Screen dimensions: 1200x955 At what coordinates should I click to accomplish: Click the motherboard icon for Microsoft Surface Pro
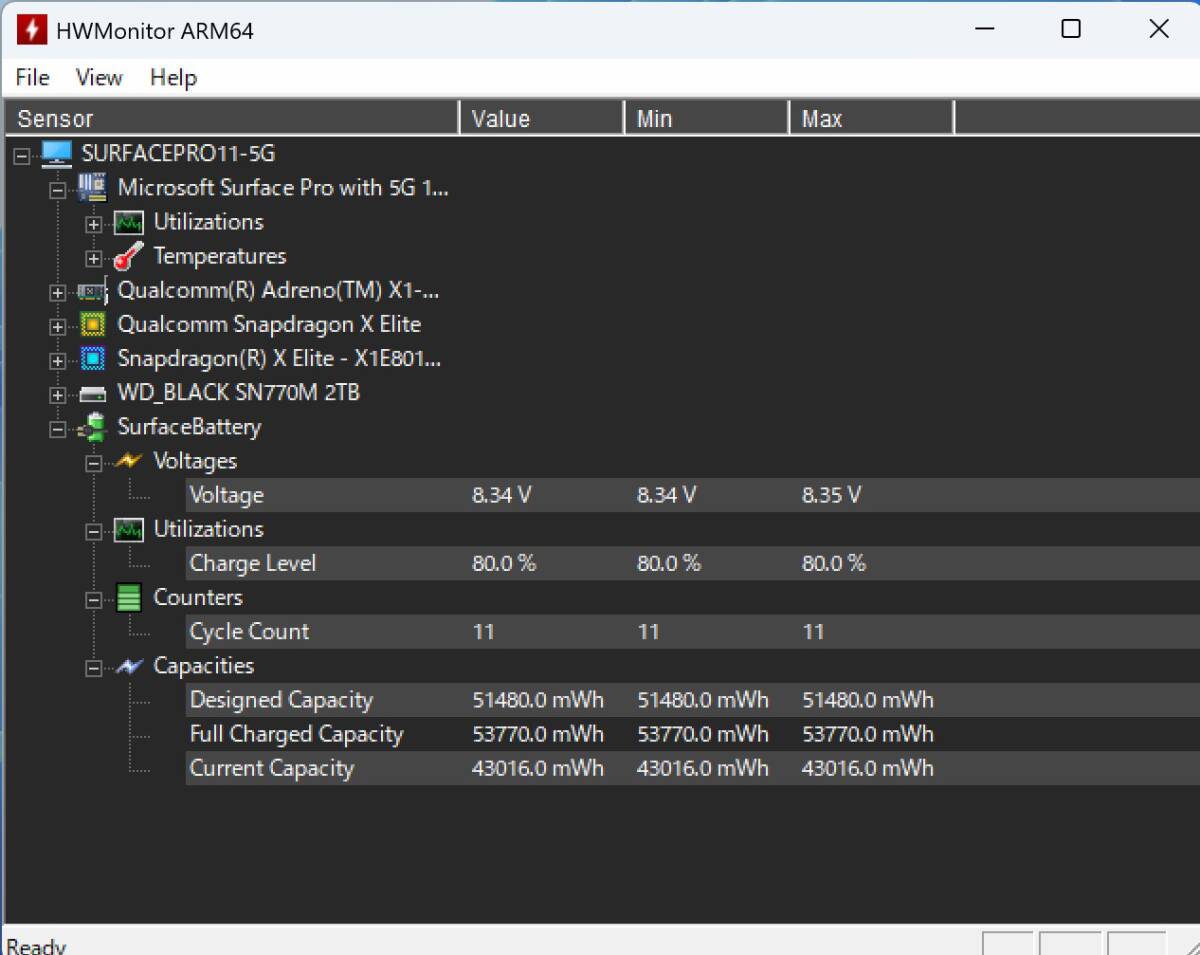click(93, 188)
